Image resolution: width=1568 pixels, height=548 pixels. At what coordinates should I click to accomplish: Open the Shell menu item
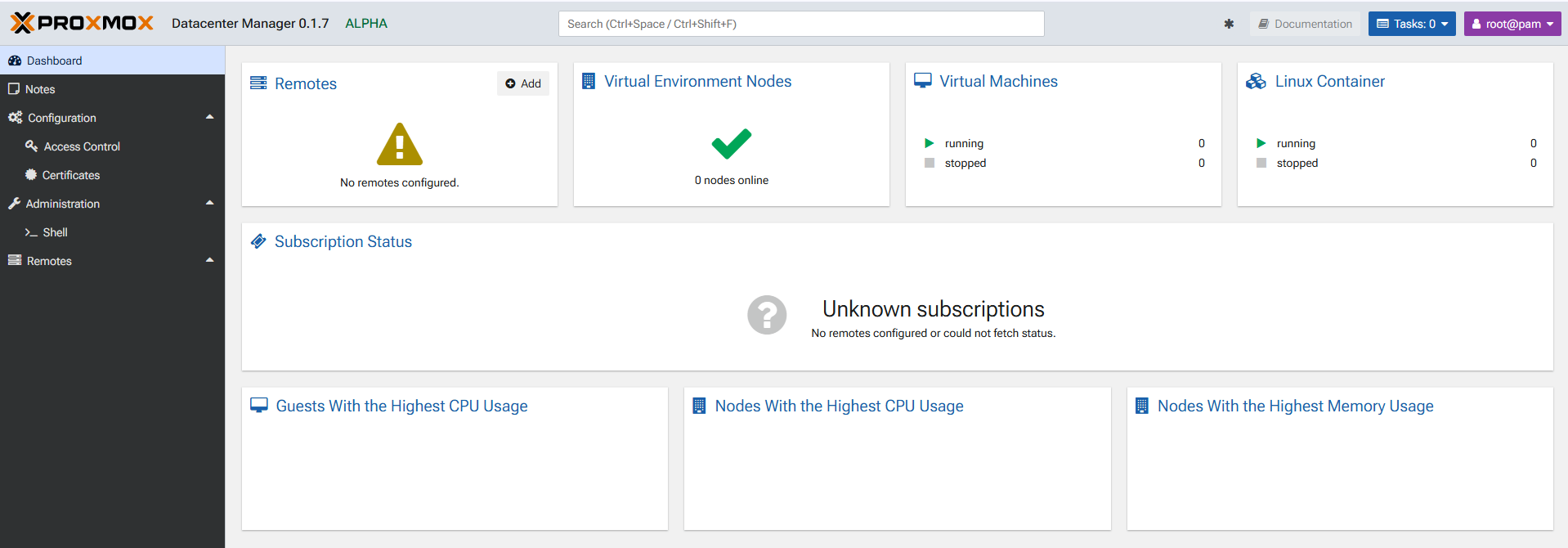point(55,232)
